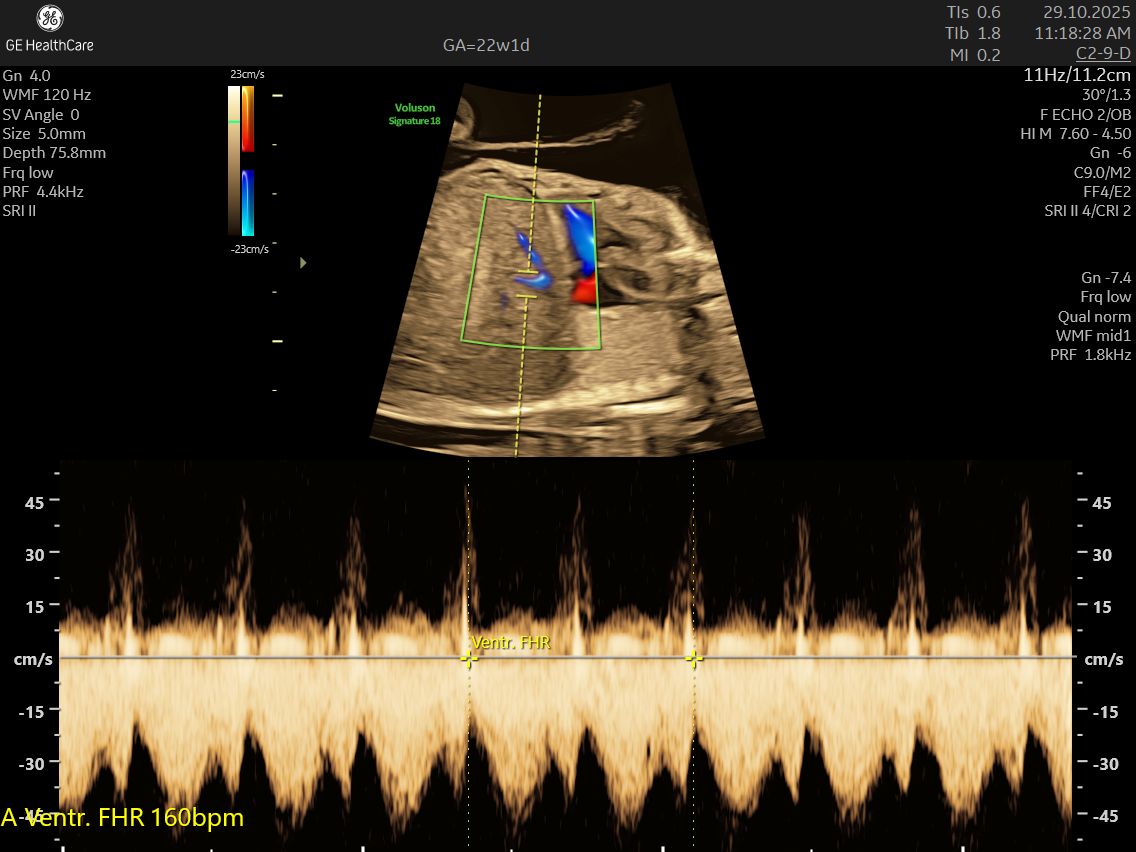Click the MI 0.2 index value
The width and height of the screenshot is (1136, 852).
974,55
